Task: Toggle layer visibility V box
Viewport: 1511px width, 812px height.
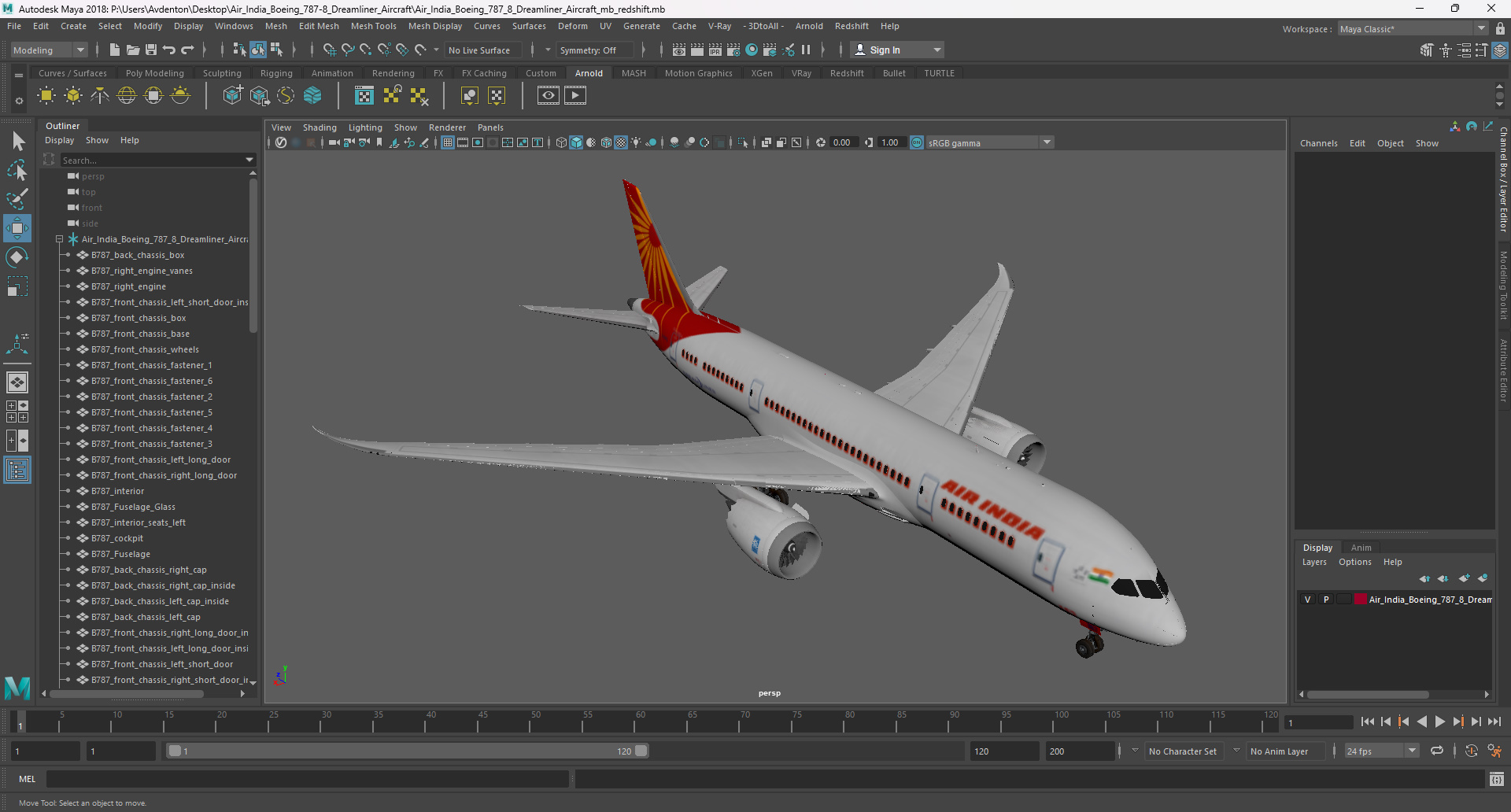Action: pyautogui.click(x=1308, y=600)
